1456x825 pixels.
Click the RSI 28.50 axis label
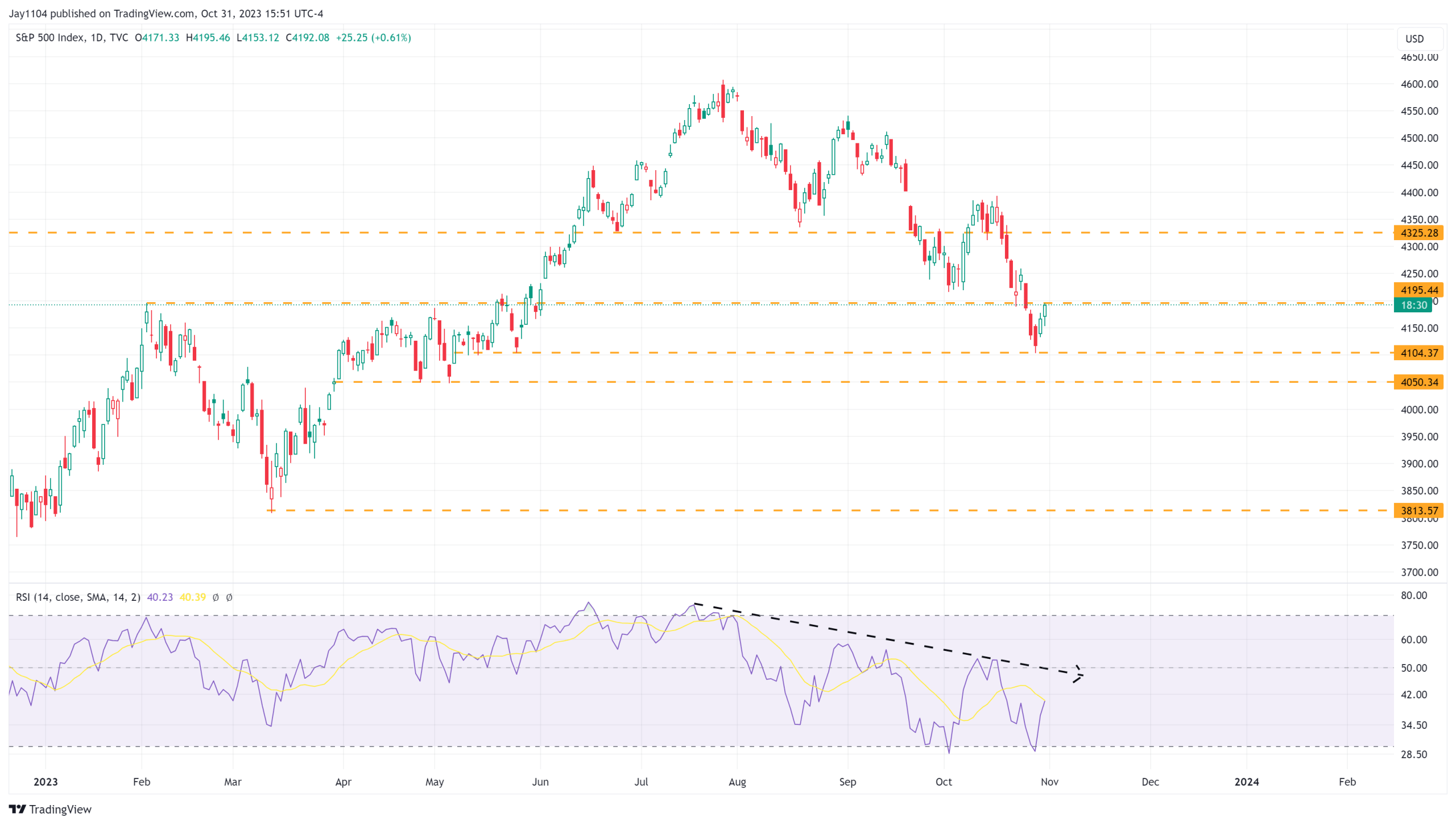click(x=1413, y=754)
